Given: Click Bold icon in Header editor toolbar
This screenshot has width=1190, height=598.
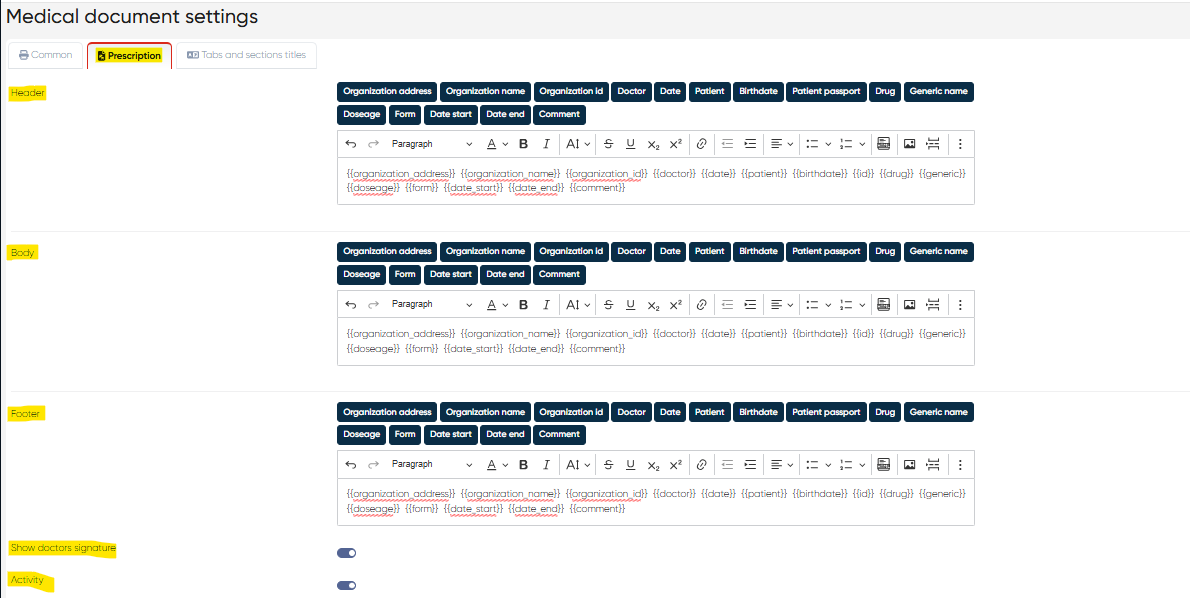Looking at the screenshot, I should tap(523, 144).
